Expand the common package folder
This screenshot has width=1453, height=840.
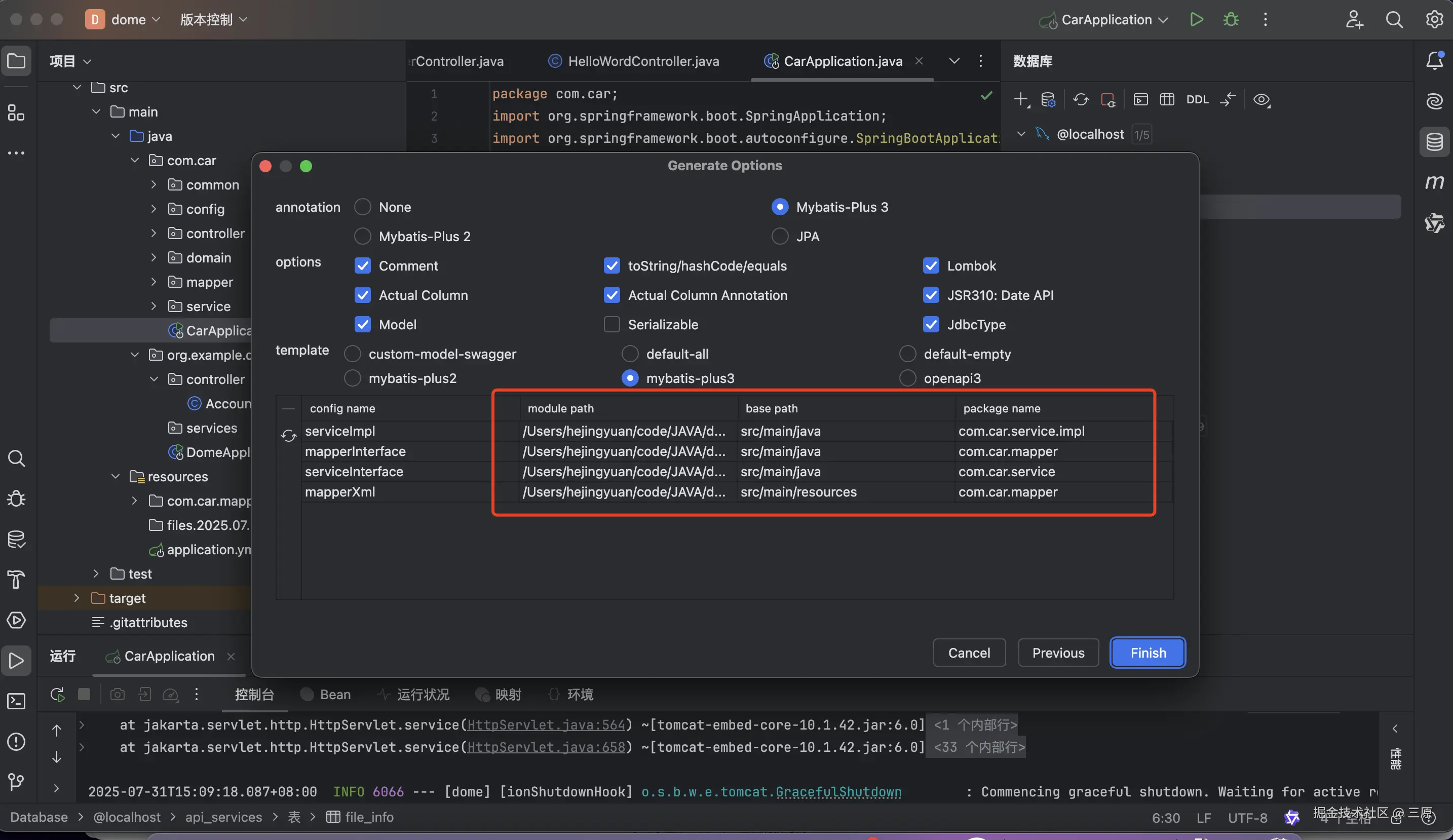coord(154,184)
